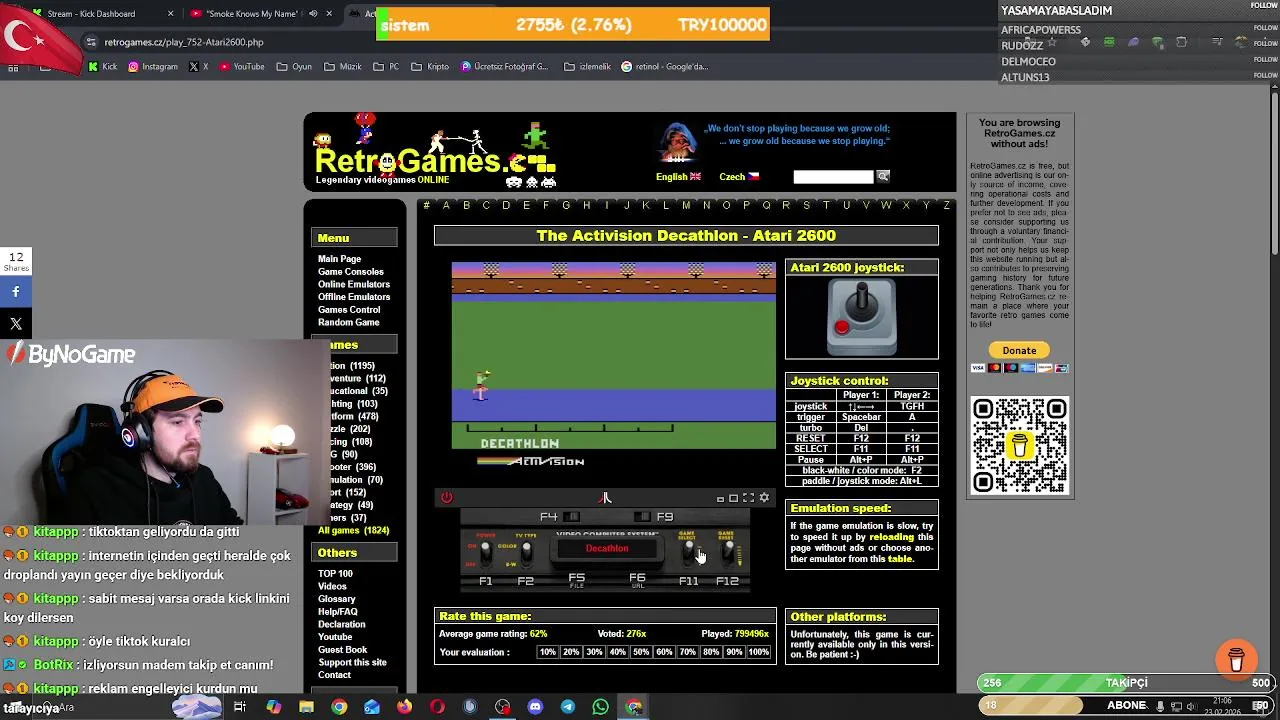Select All games (1824) category
This screenshot has width=1280, height=720.
[x=353, y=530]
